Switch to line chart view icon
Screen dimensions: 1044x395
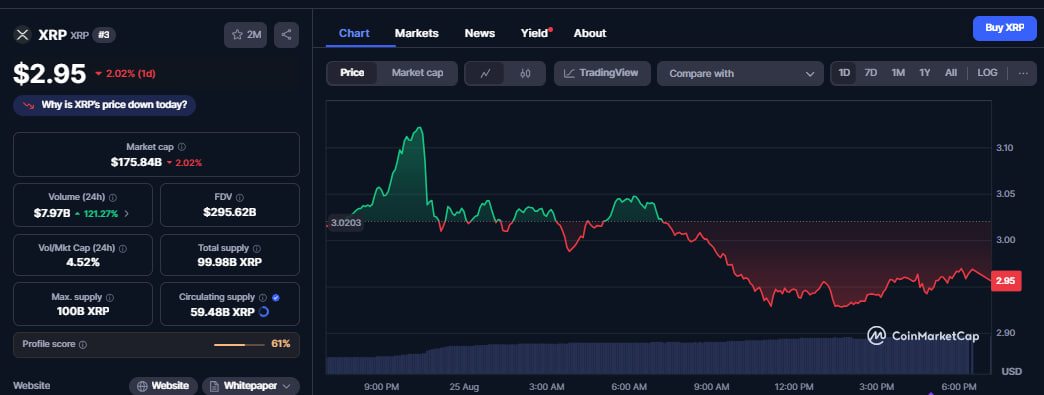tap(485, 73)
